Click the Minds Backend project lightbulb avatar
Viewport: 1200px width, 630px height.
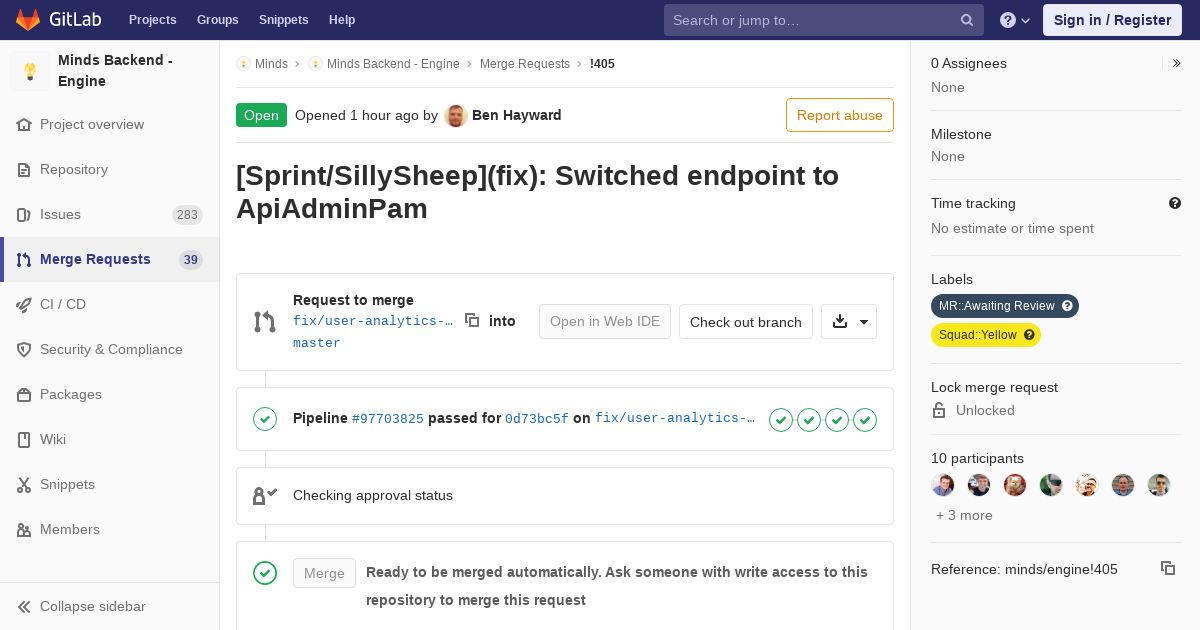[30, 71]
